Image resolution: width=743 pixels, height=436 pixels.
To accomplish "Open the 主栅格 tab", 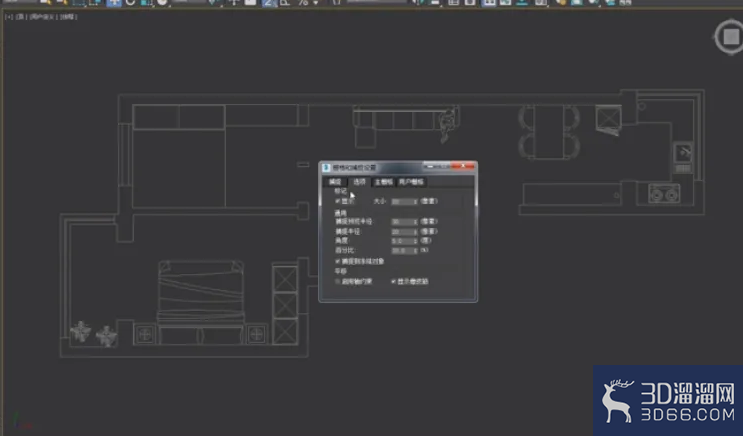I will 383,182.
